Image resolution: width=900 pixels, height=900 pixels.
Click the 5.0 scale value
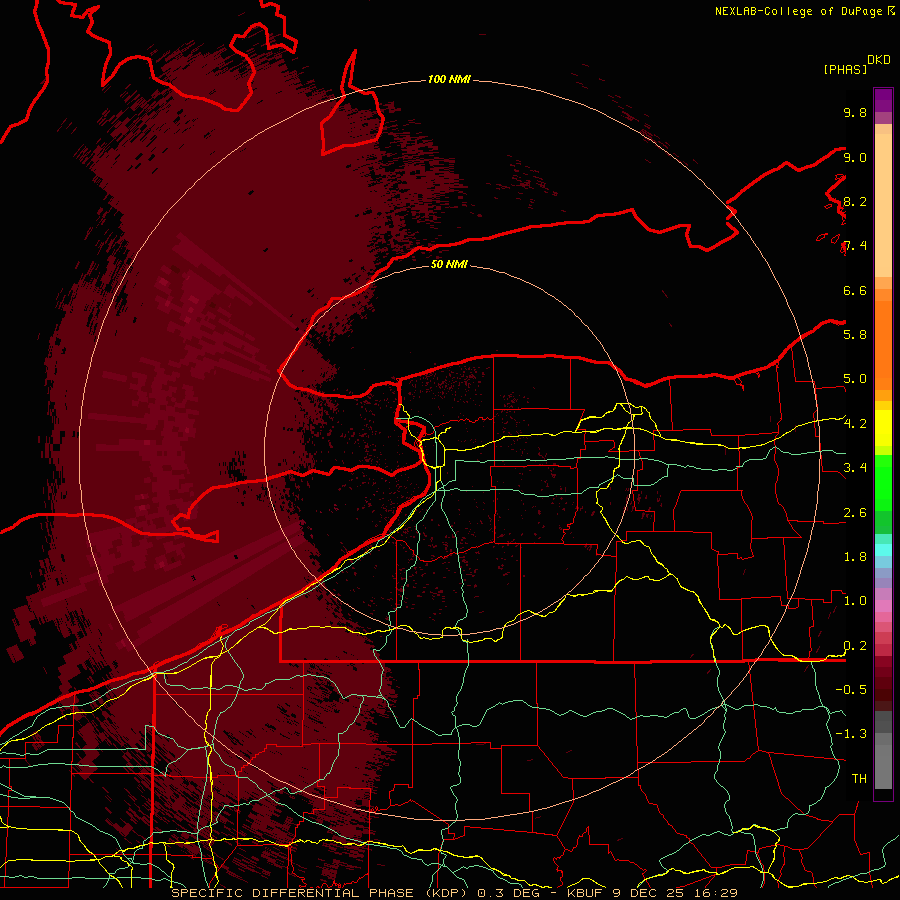tap(855, 379)
